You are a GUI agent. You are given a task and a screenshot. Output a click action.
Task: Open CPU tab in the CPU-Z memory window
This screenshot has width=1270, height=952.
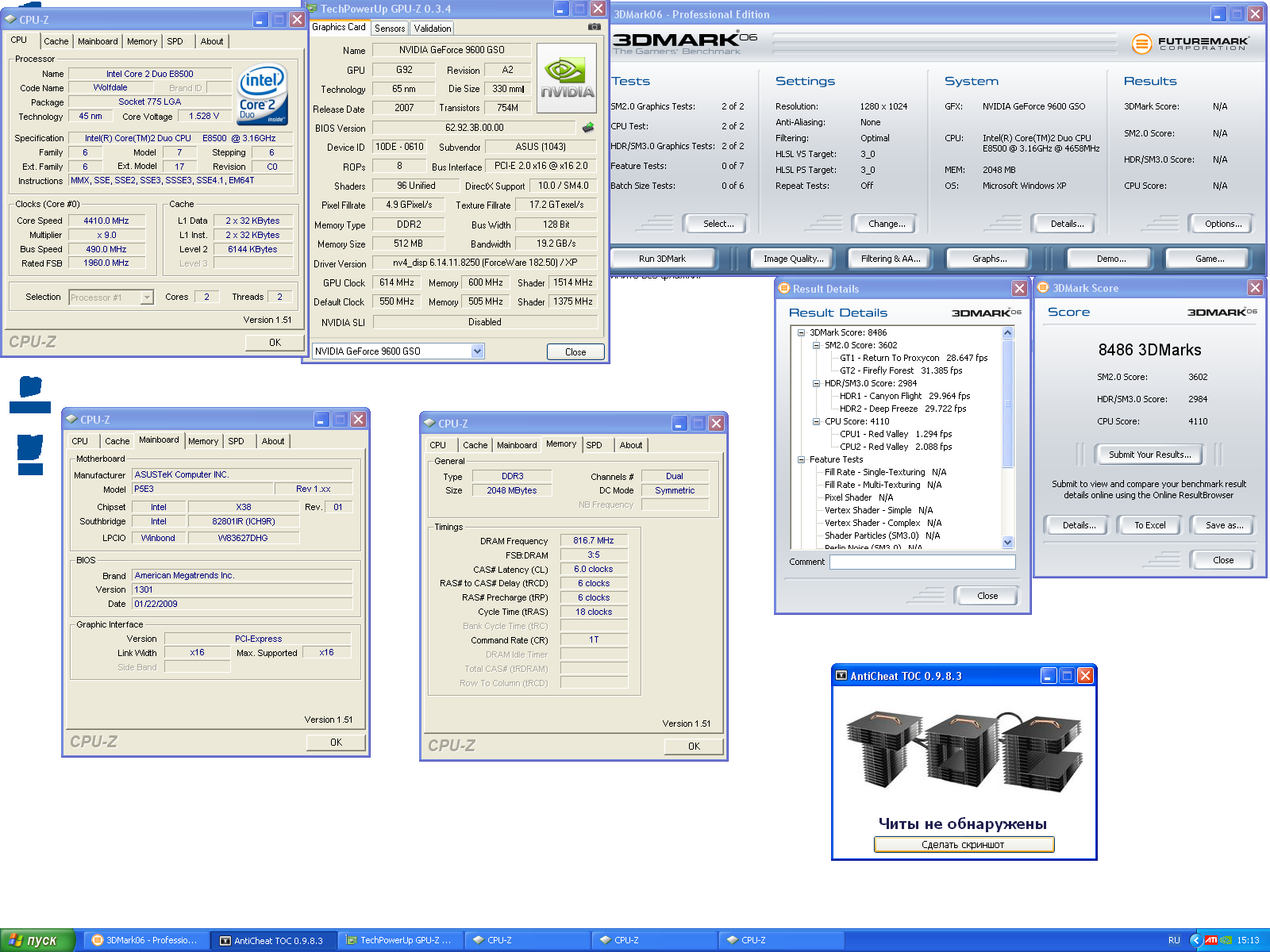(x=437, y=445)
